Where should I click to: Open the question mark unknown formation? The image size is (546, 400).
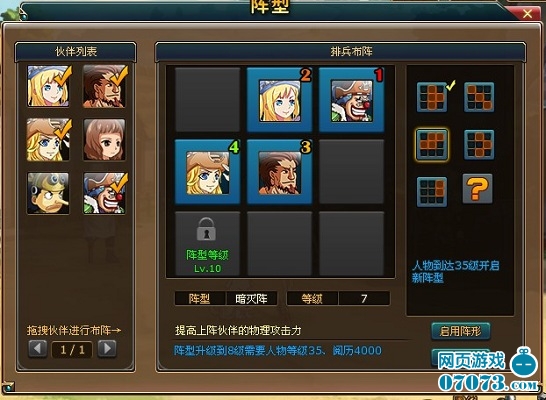[x=477, y=189]
